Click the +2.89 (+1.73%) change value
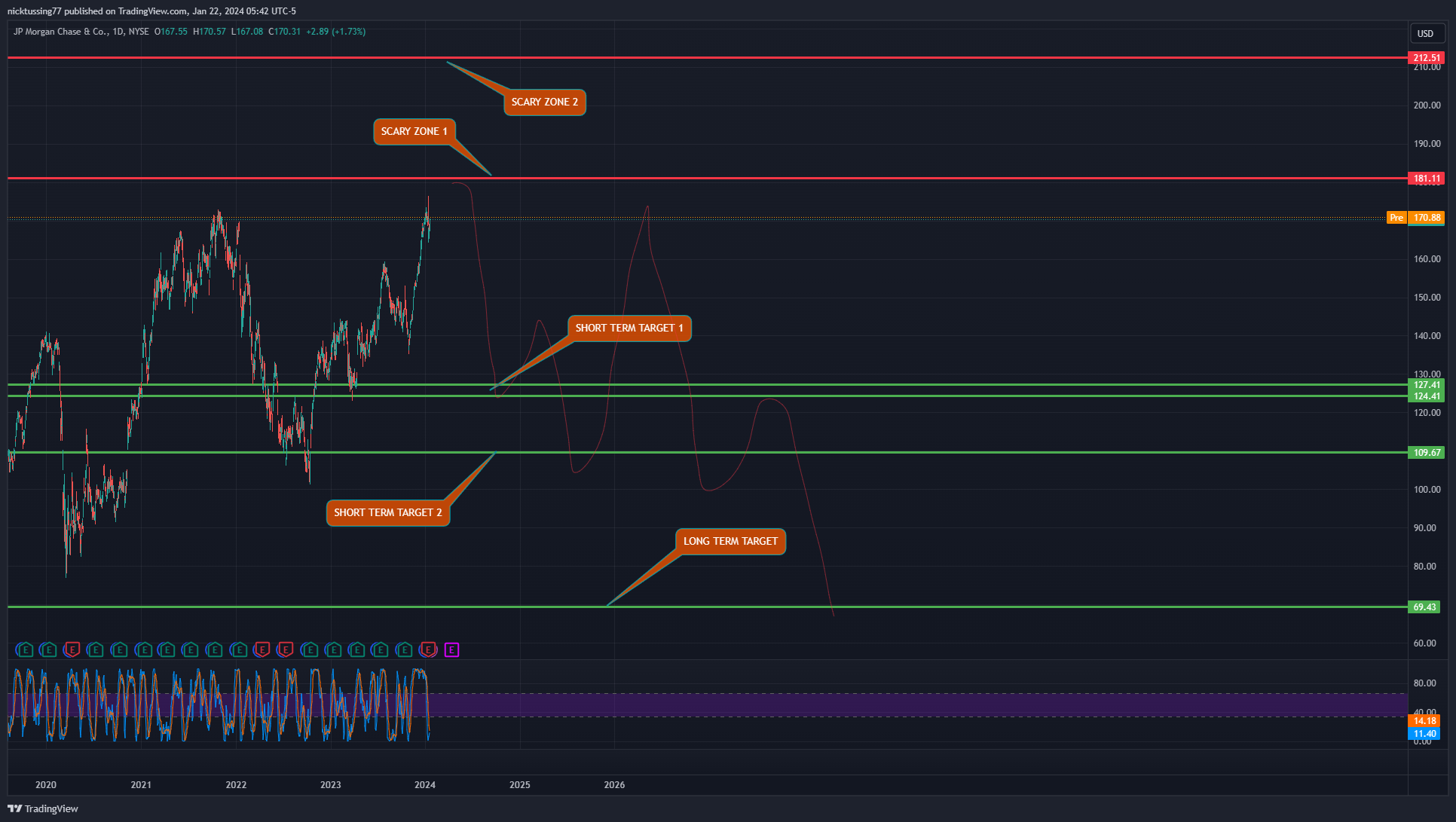 pos(336,32)
